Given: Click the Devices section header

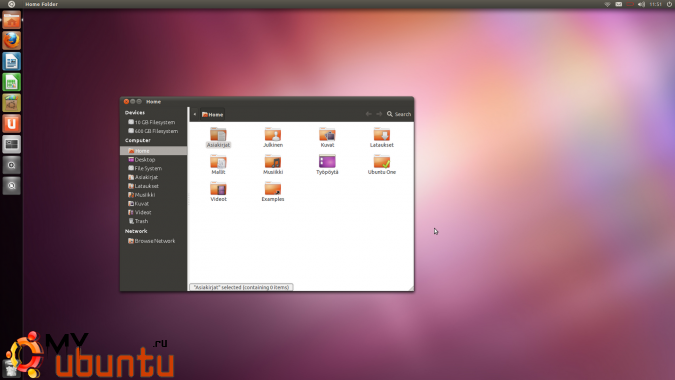Looking at the screenshot, I should [x=135, y=112].
